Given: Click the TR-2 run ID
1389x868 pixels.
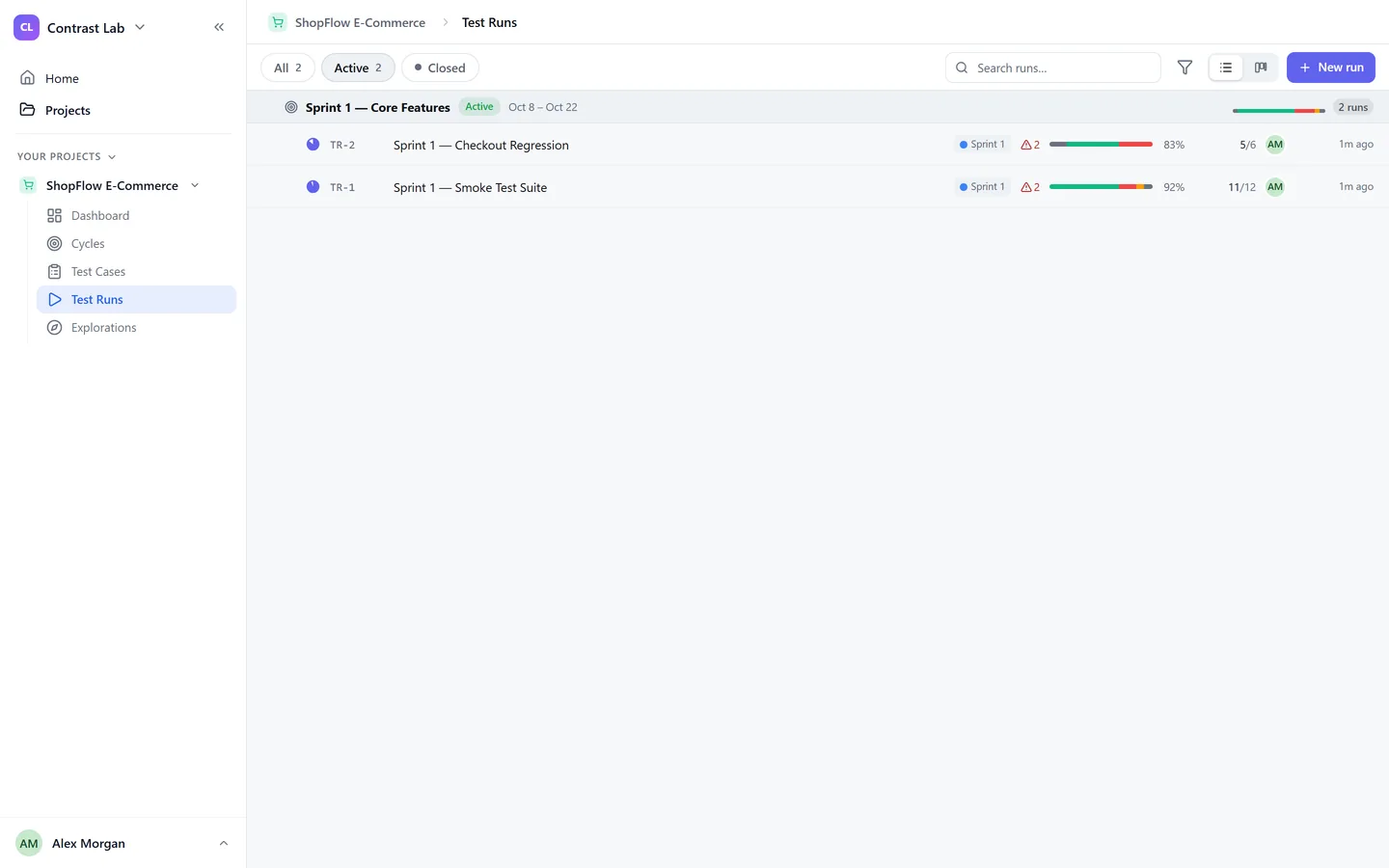Looking at the screenshot, I should [x=342, y=145].
